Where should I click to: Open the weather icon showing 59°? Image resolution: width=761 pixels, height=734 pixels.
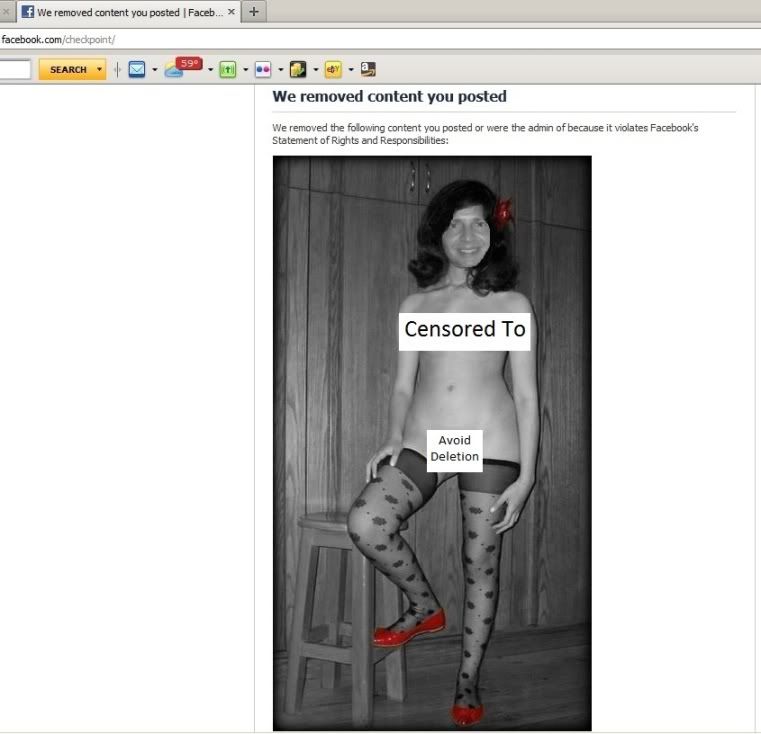click(x=183, y=67)
